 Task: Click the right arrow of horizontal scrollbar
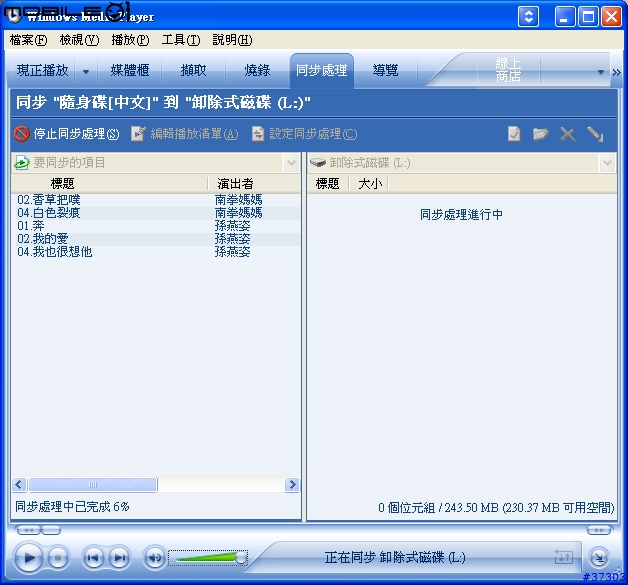coord(292,484)
